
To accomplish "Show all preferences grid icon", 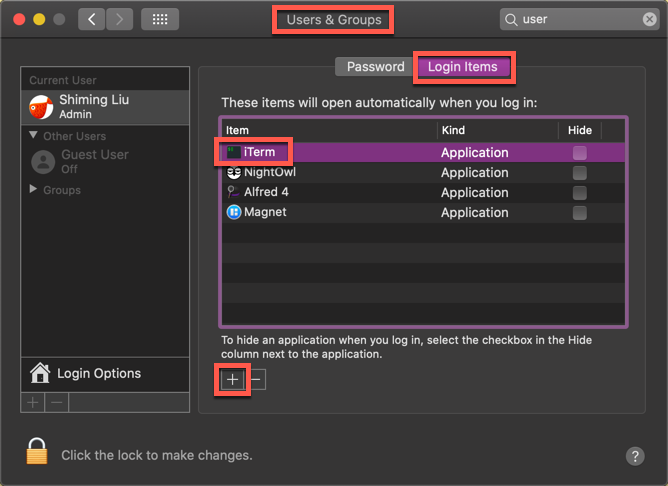I will tap(160, 19).
